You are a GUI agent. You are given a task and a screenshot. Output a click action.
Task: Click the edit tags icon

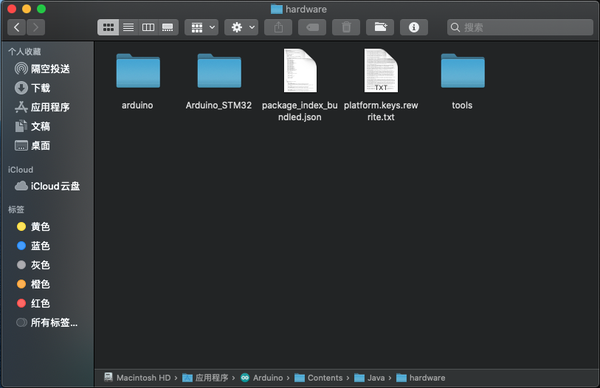[312, 28]
